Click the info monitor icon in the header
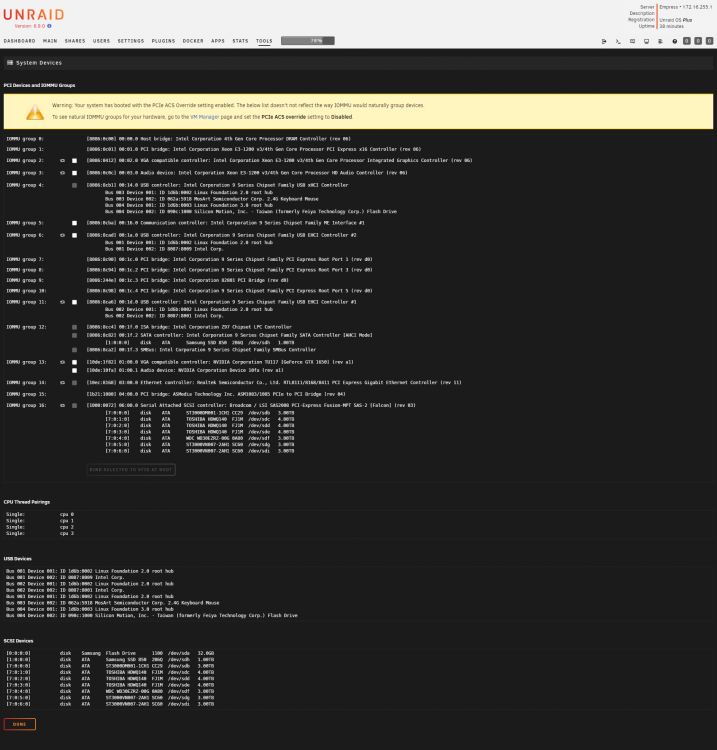This screenshot has height=750, width=717. coord(646,41)
